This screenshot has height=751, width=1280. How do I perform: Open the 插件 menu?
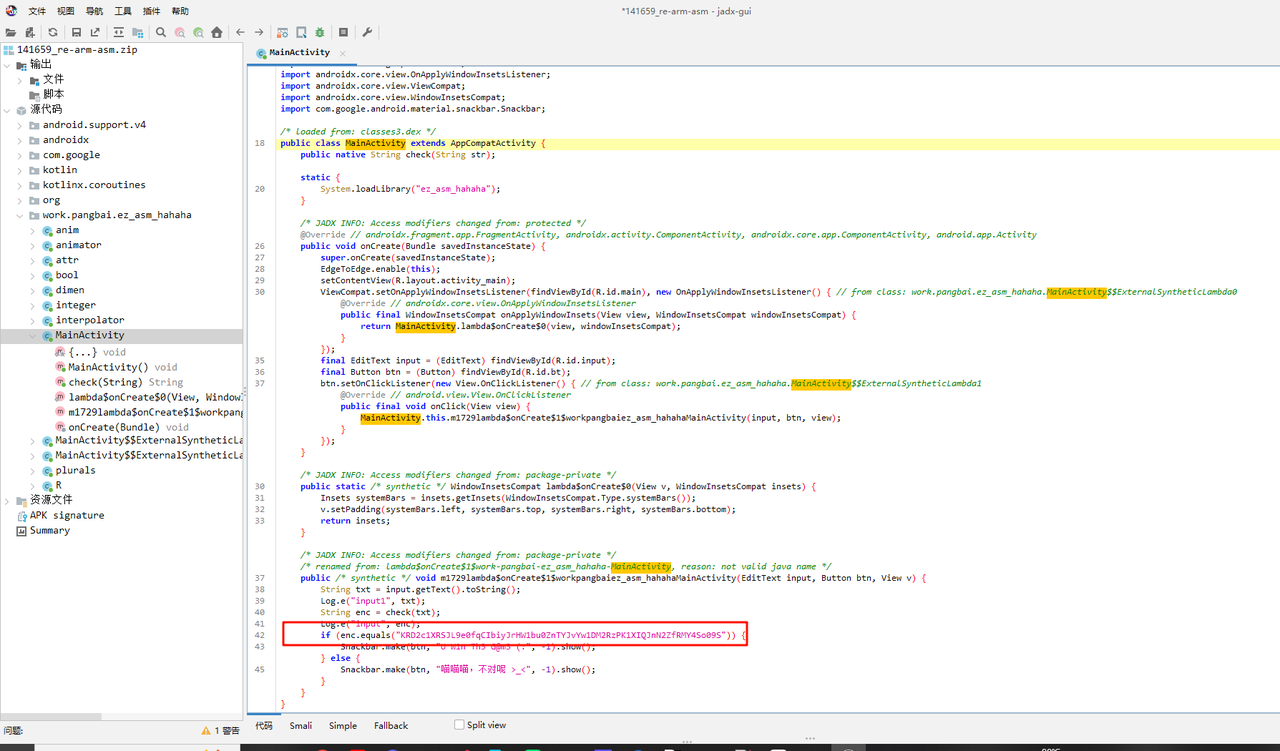(x=151, y=11)
